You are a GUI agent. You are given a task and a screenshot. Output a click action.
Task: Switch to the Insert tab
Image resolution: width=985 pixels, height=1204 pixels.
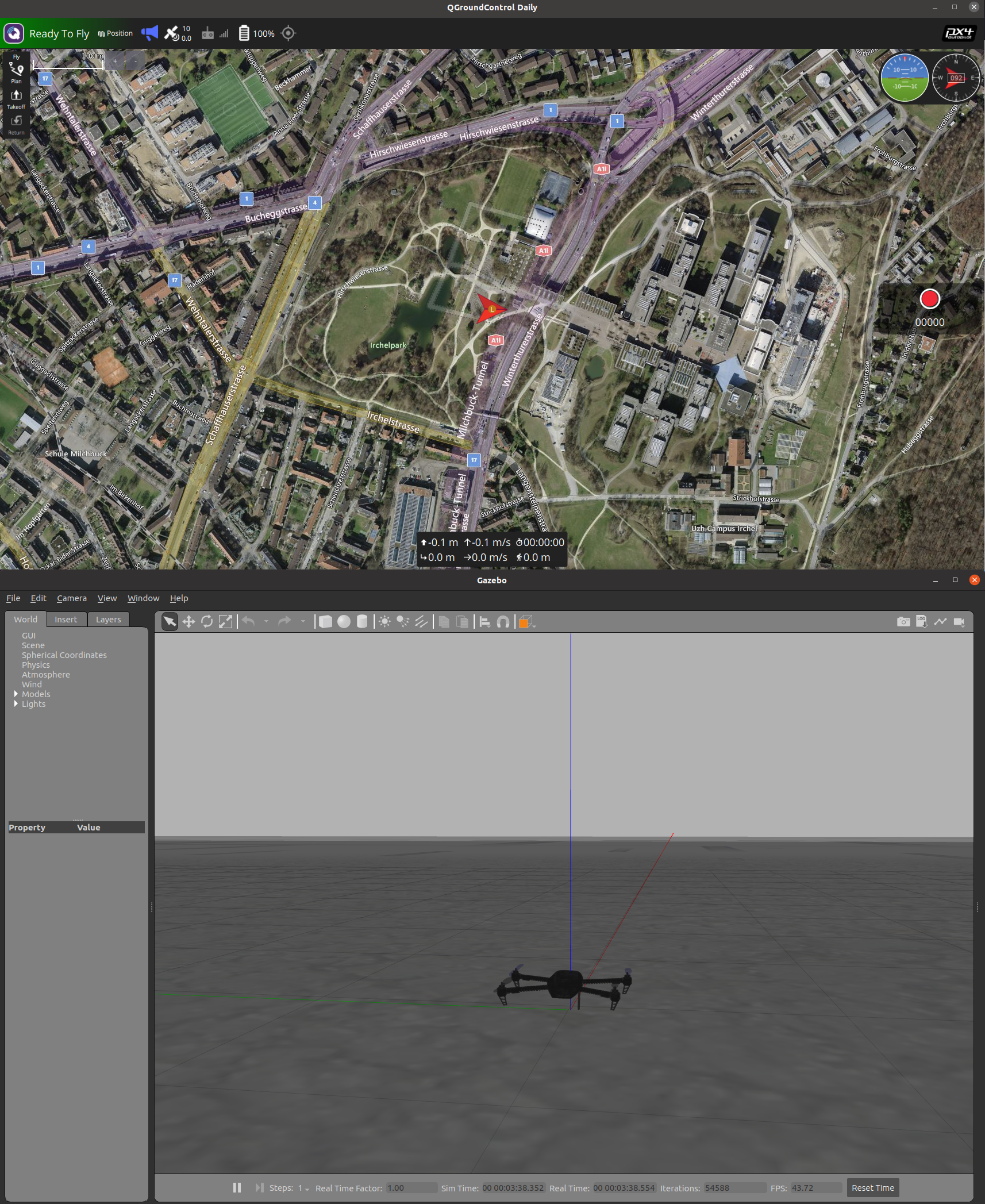66,619
